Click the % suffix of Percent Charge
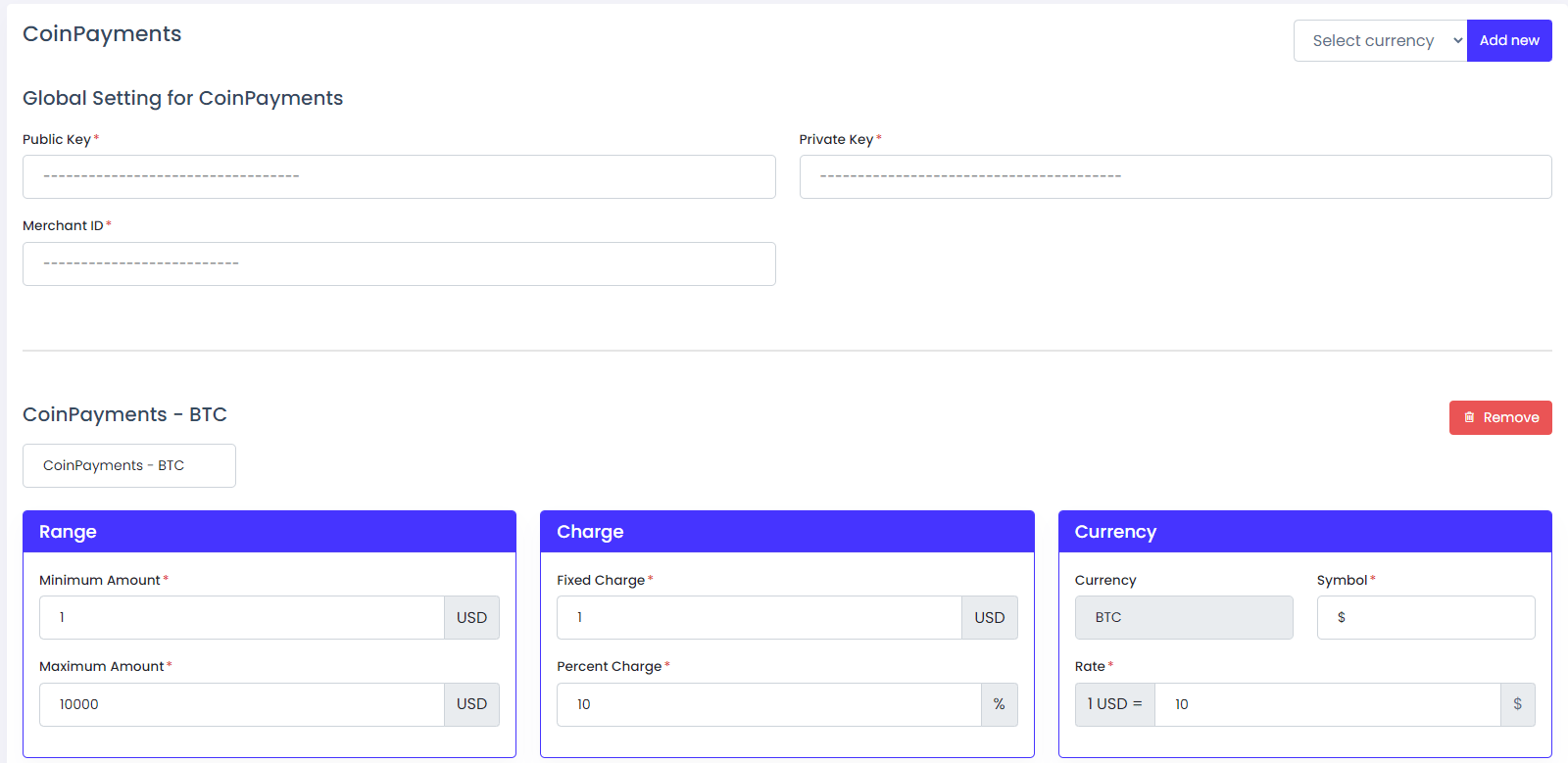 coord(1000,704)
